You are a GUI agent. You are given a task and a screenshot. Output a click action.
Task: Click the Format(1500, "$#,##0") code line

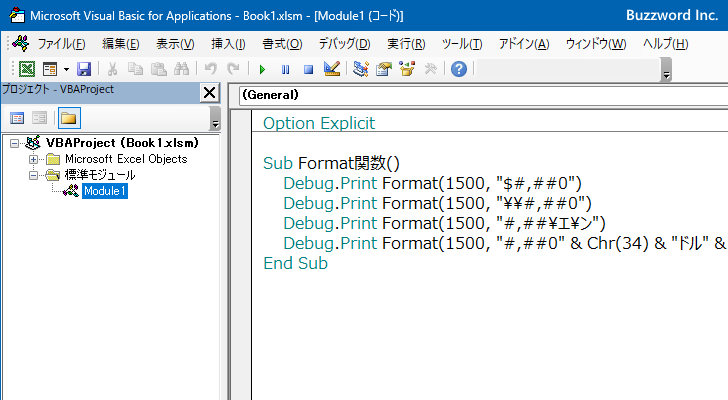(x=432, y=183)
